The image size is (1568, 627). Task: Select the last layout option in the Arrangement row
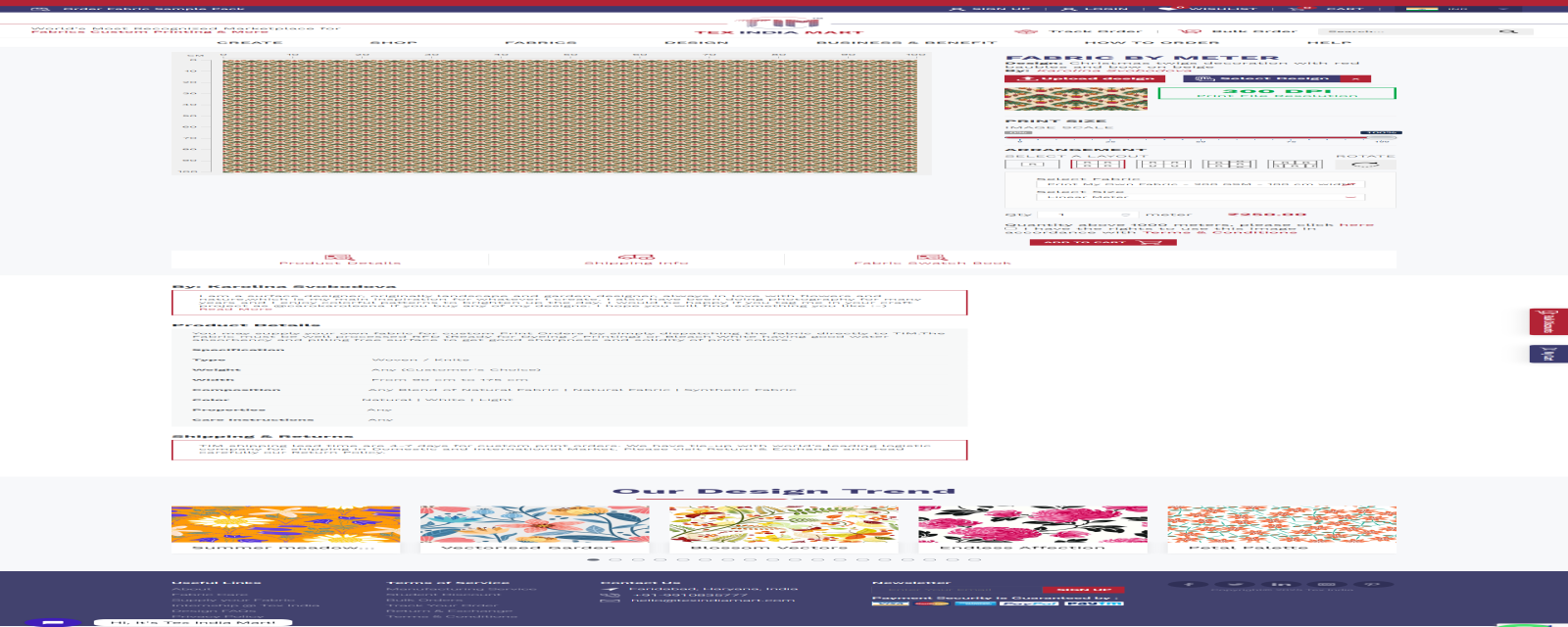tap(1295, 165)
